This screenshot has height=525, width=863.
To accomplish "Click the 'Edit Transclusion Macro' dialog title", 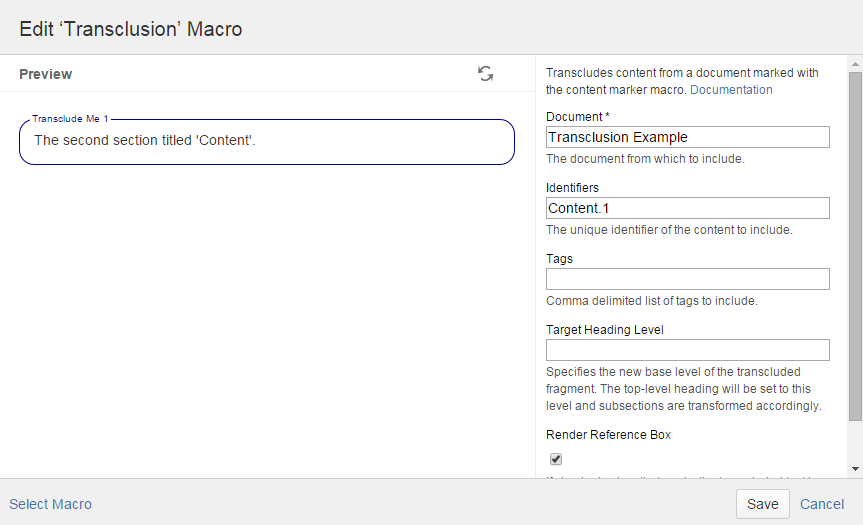I will pos(131,29).
